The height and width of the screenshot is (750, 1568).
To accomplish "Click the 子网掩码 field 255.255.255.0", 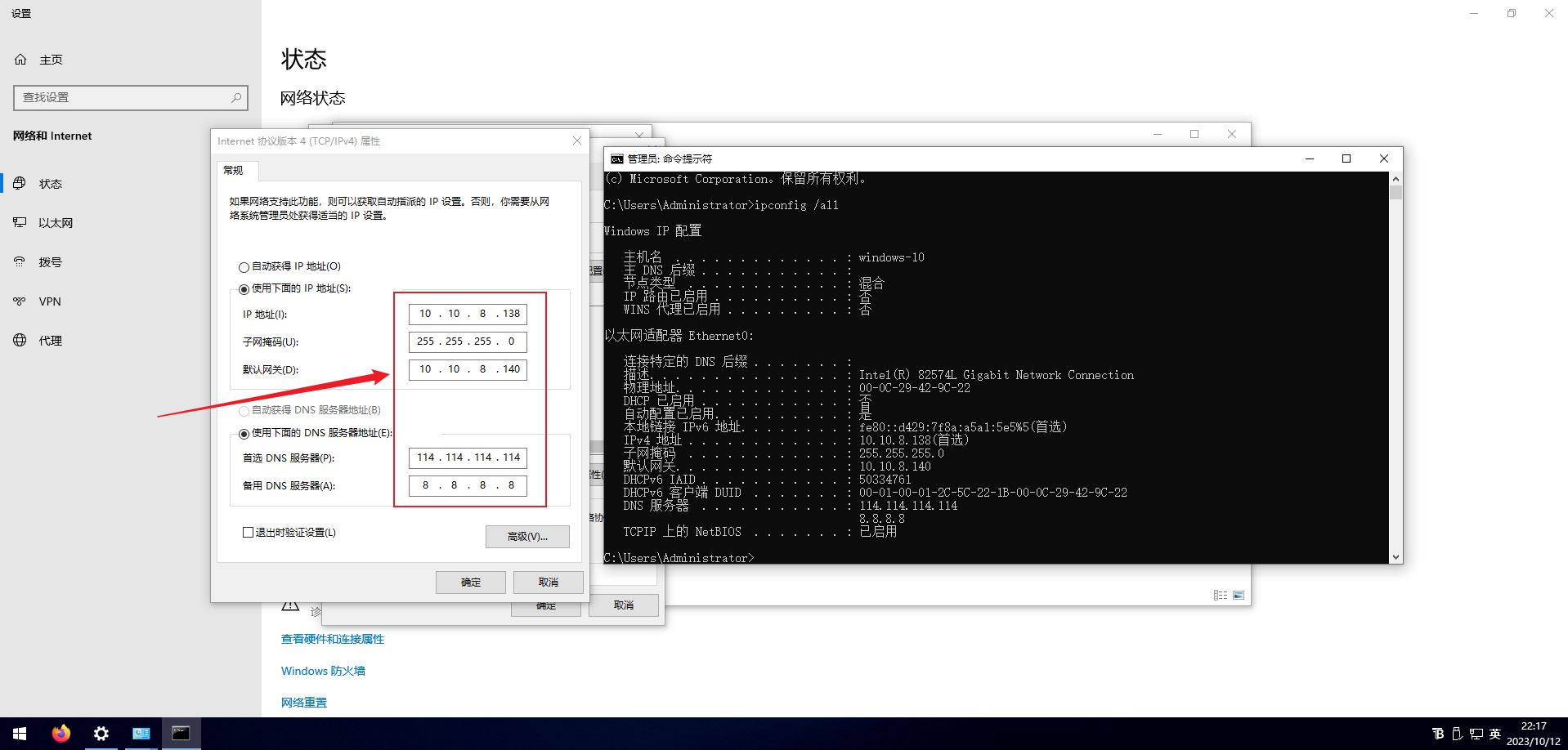I will click(468, 342).
